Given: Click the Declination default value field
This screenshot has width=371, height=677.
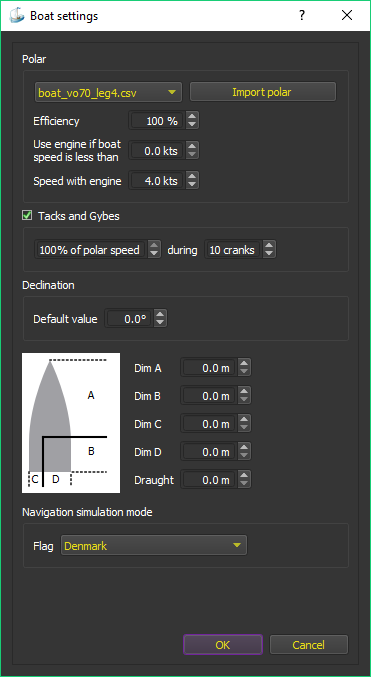Looking at the screenshot, I should 128,319.
